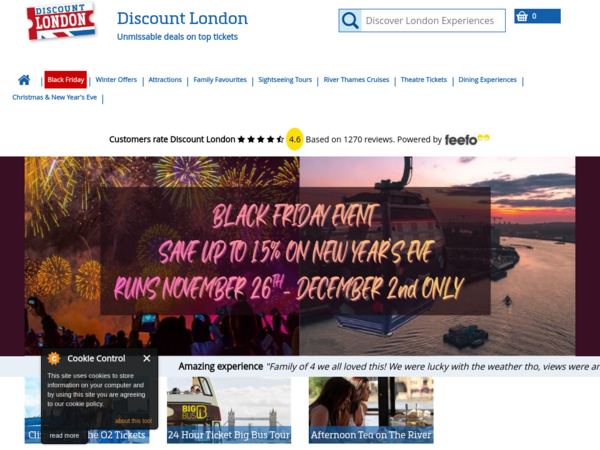Click the Black Friday Event banner
This screenshot has width=600, height=450.
[x=300, y=256]
